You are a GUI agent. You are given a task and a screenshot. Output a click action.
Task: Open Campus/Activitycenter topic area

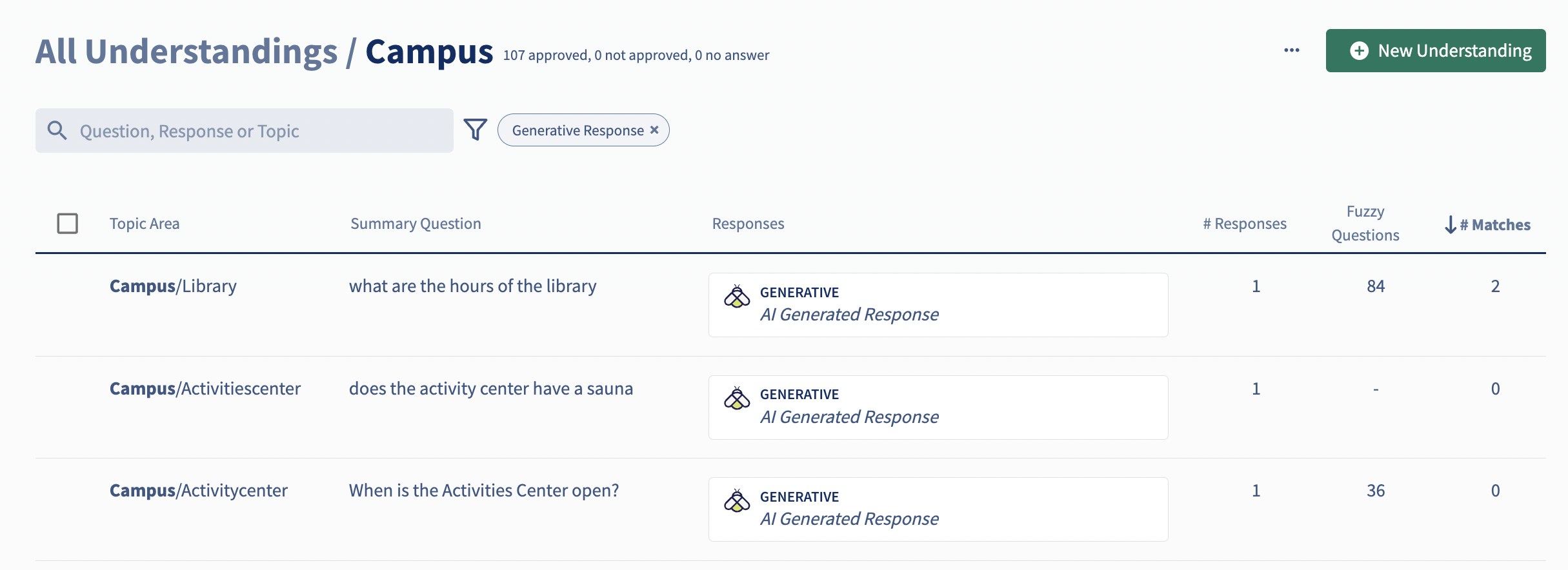199,490
